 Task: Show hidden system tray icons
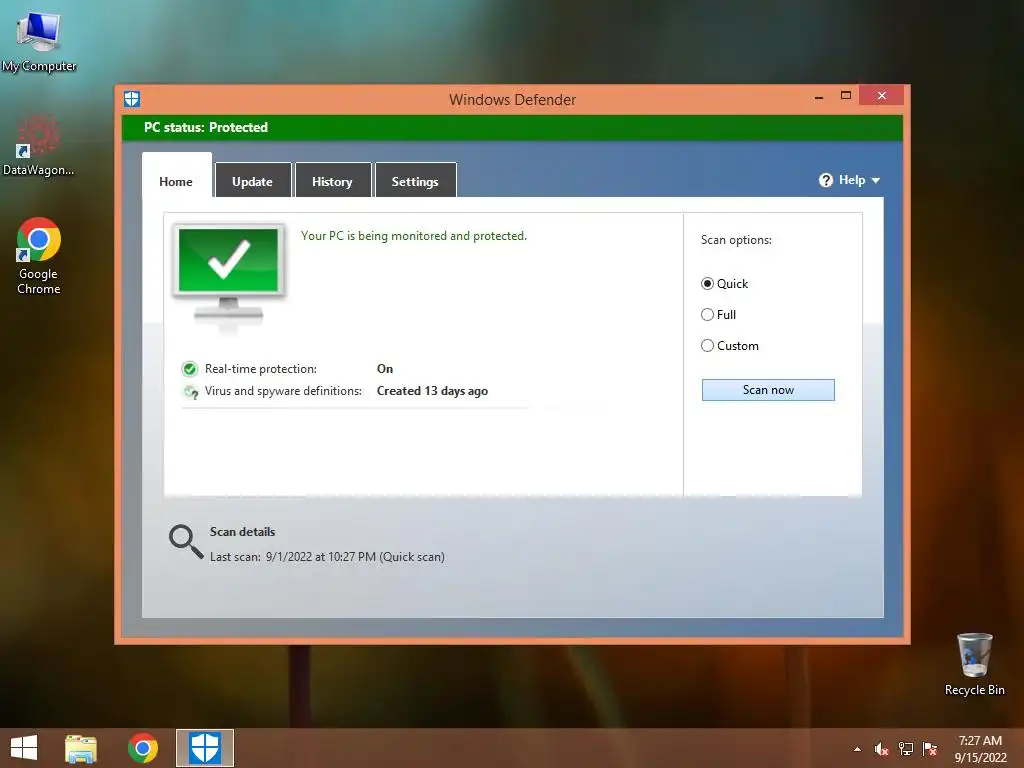click(857, 749)
